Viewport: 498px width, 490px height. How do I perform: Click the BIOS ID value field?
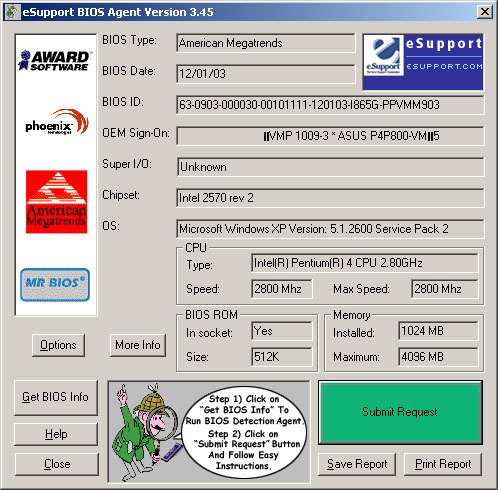click(x=330, y=105)
